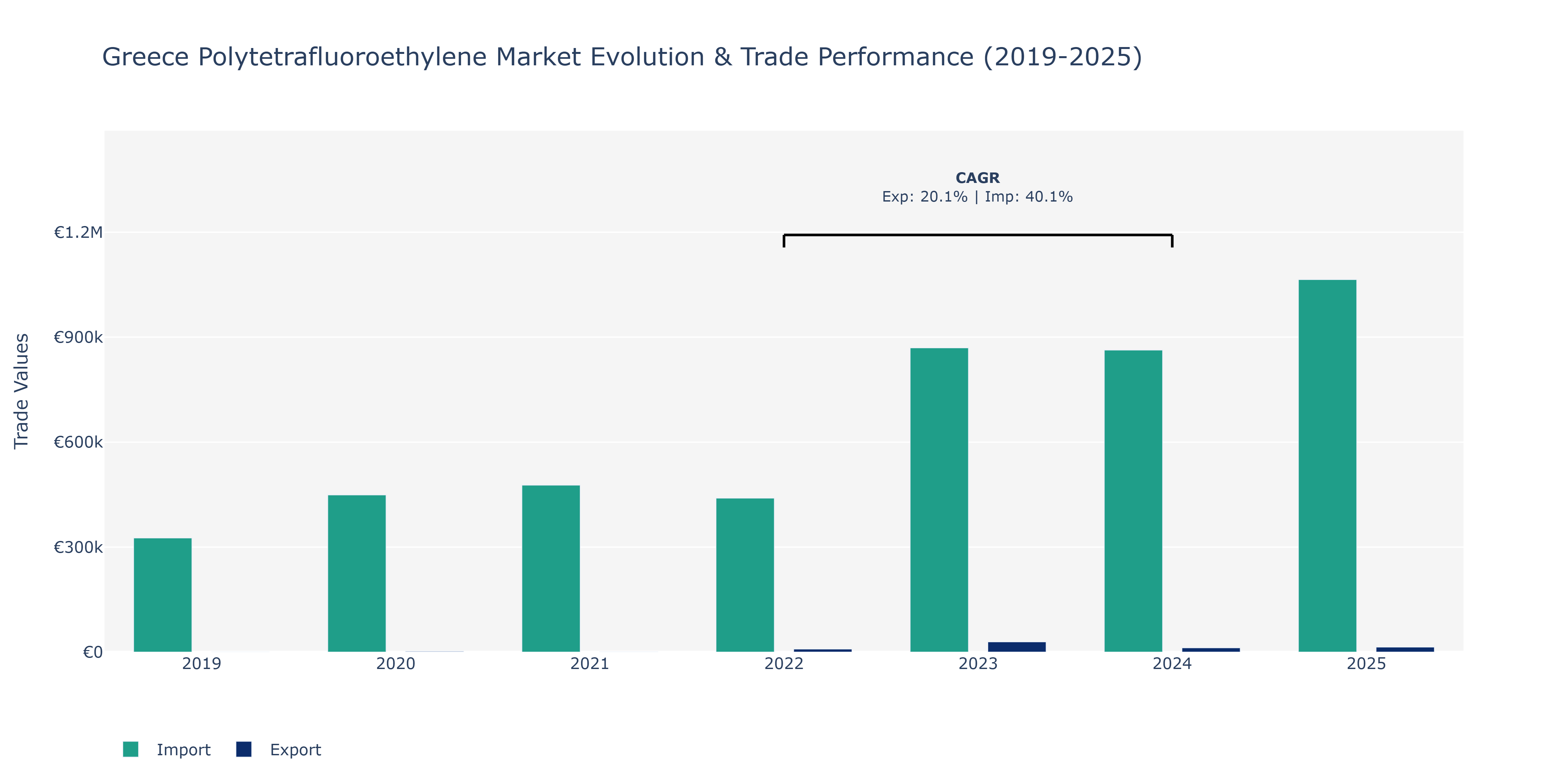
Task: Toggle the Import legend label
Action: point(183,750)
